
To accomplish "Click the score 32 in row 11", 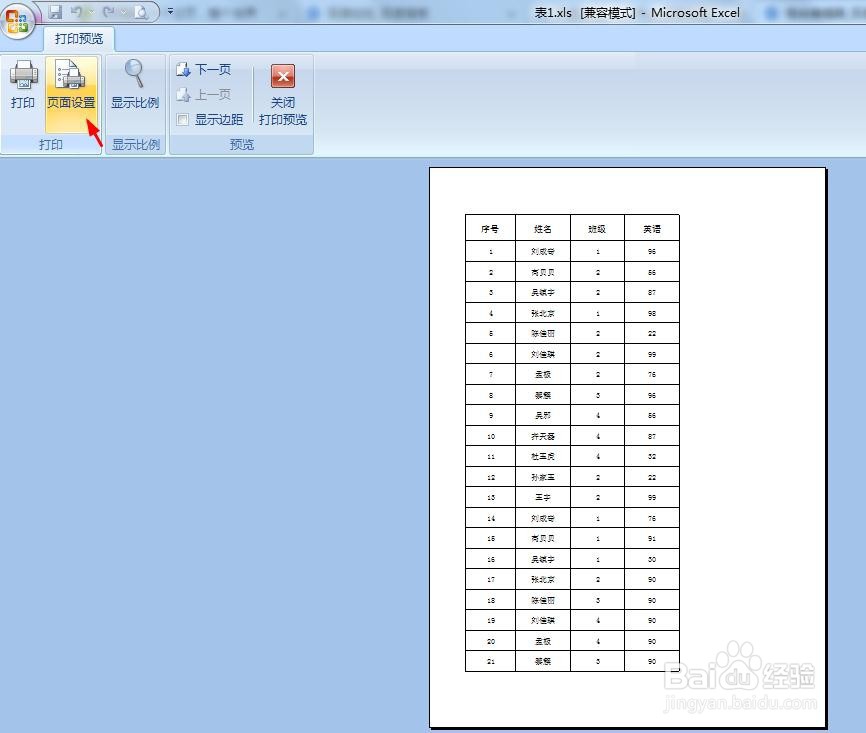I will (652, 457).
